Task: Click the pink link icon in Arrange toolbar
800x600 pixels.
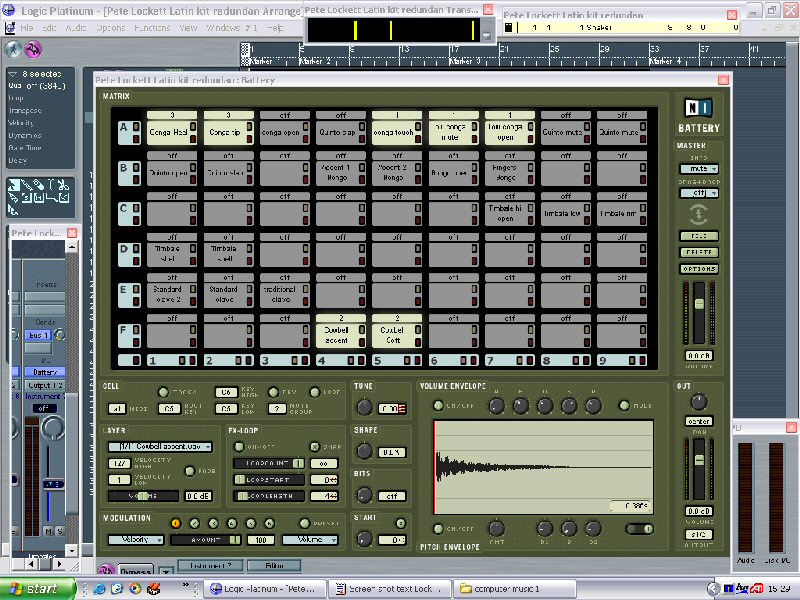Action: coord(34,49)
